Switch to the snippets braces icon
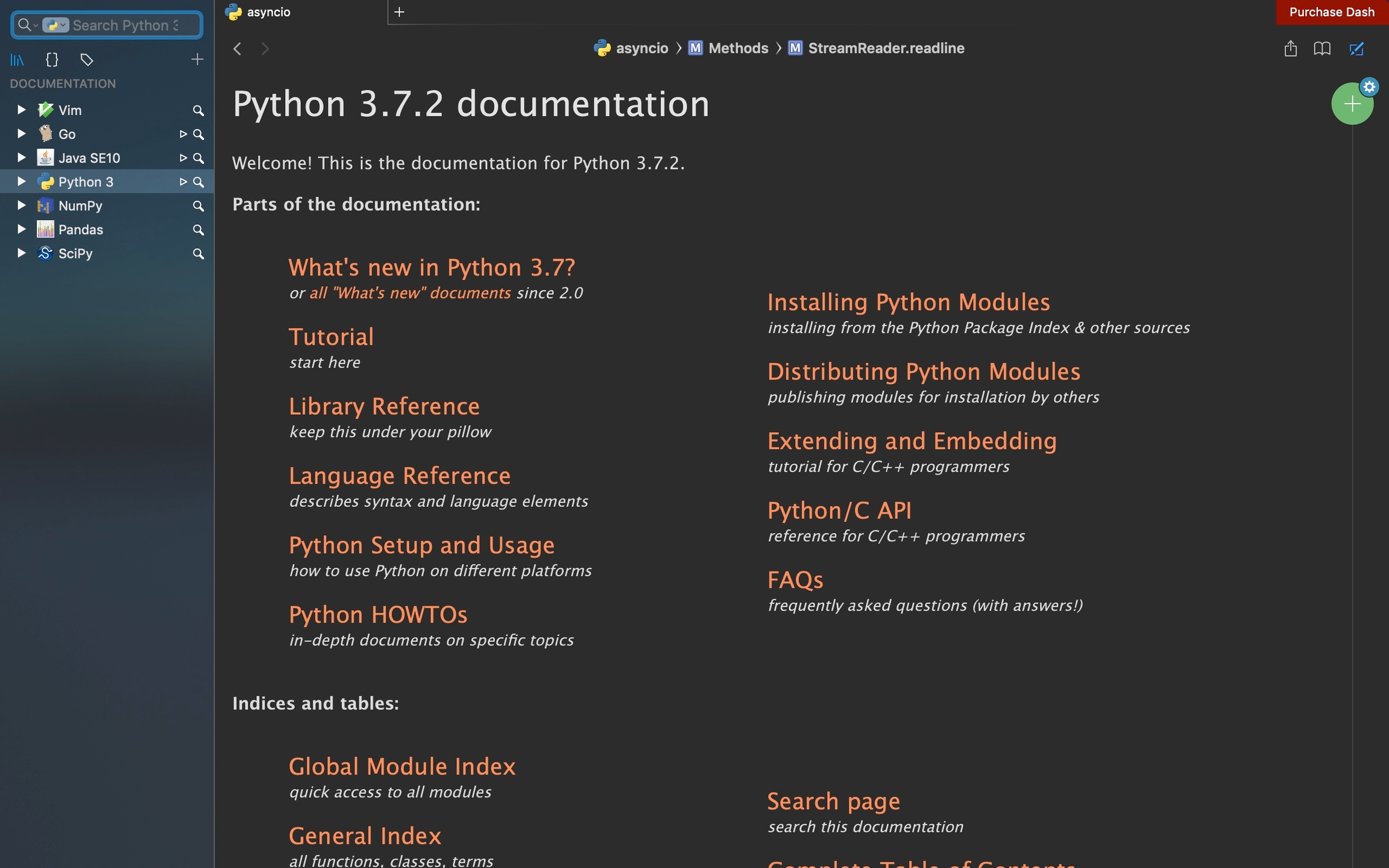 pos(52,60)
